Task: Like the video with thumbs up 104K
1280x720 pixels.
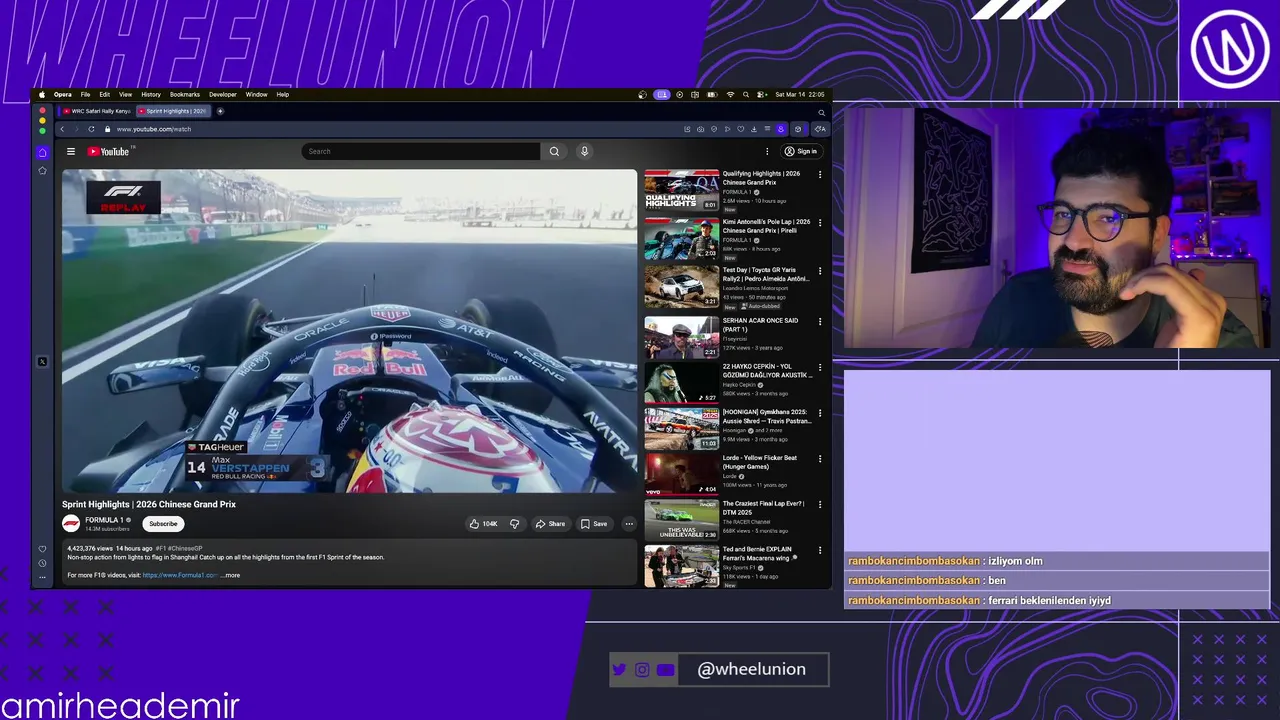Action: (483, 524)
